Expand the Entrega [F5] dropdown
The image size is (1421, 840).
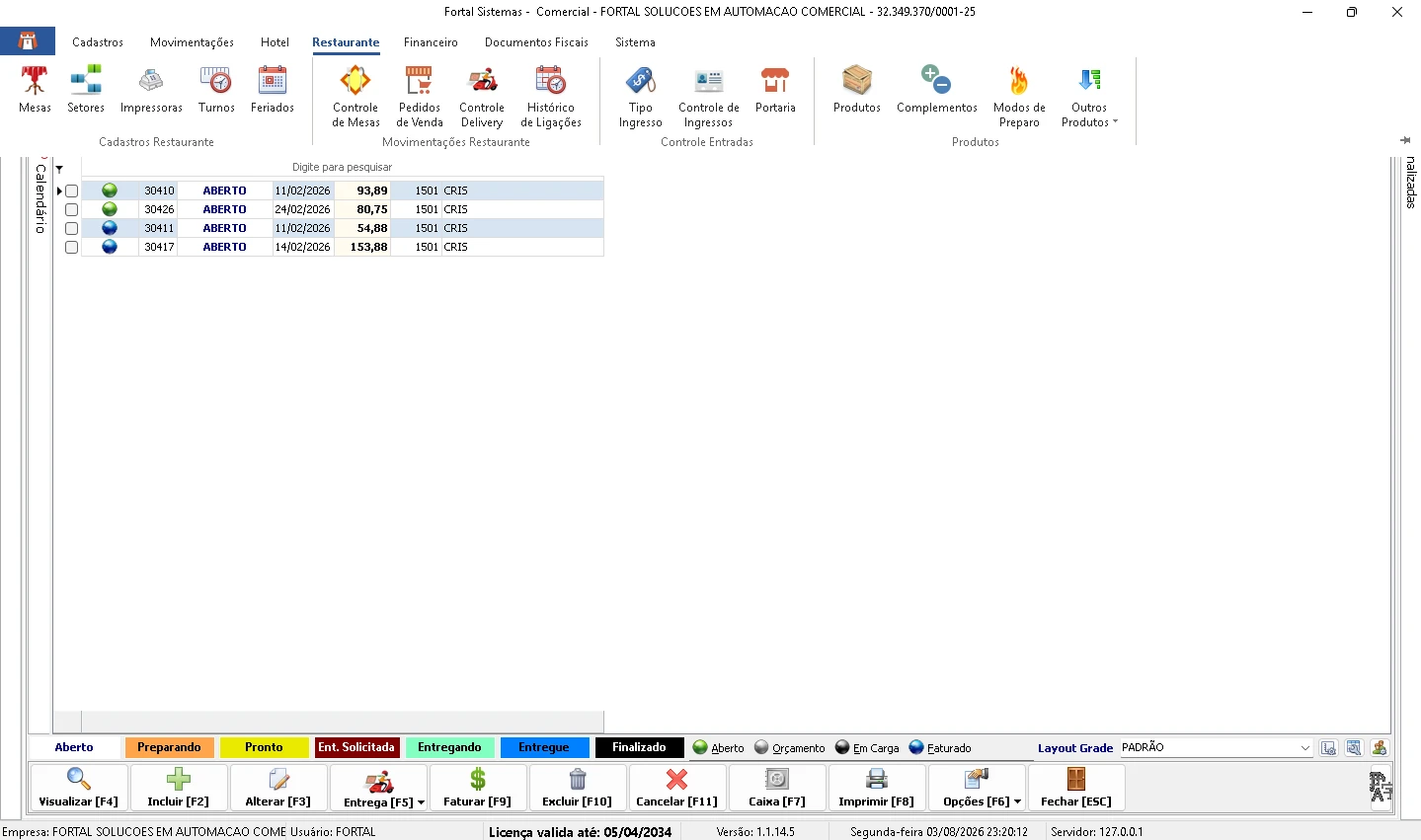point(421,802)
